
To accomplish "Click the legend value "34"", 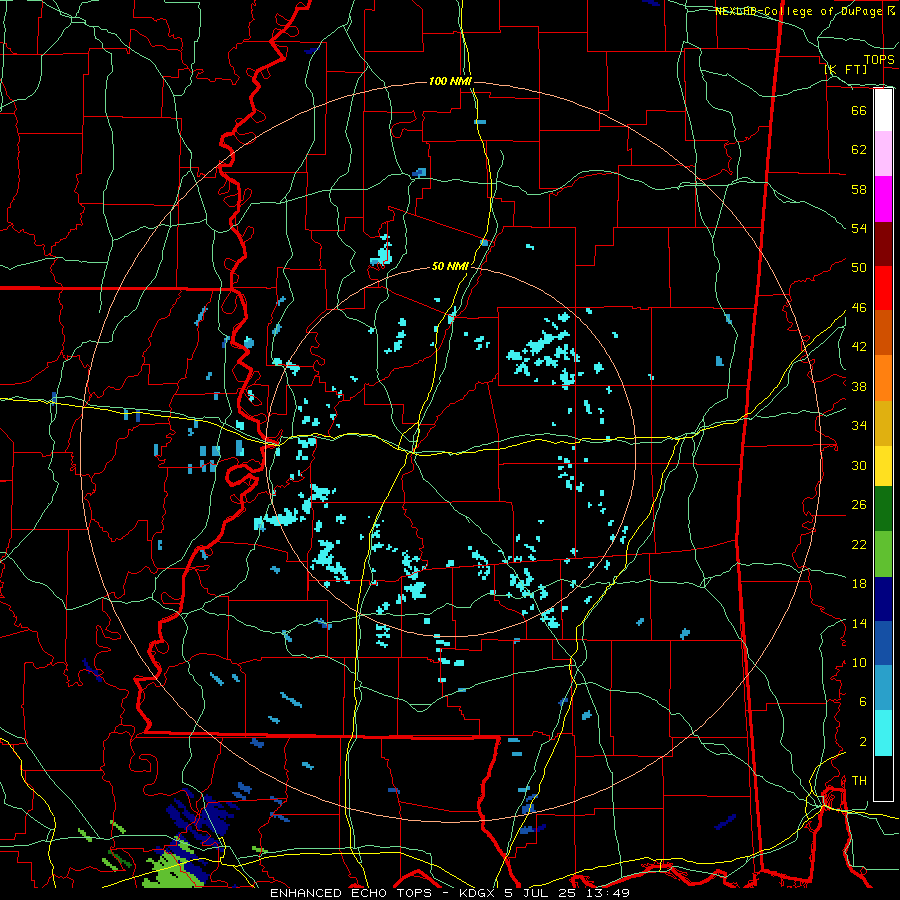I will (x=859, y=426).
